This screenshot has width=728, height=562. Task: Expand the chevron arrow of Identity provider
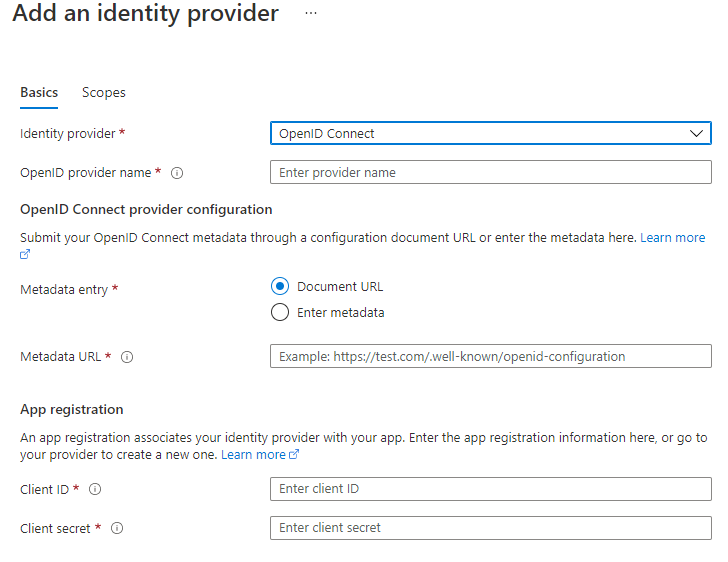pos(696,134)
